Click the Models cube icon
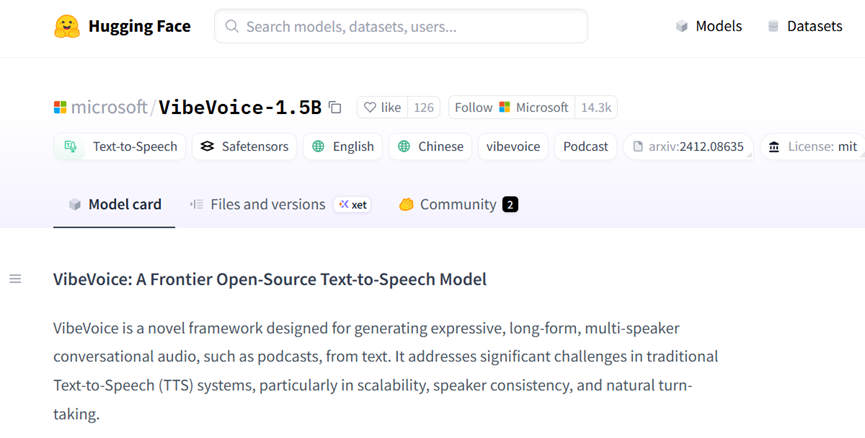 pos(682,26)
